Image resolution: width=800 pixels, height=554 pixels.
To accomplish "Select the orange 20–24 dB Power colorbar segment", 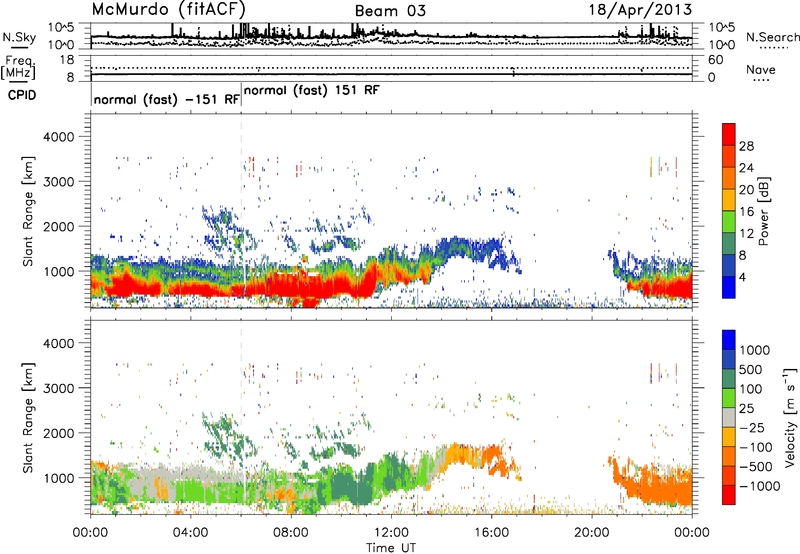I will point(729,178).
